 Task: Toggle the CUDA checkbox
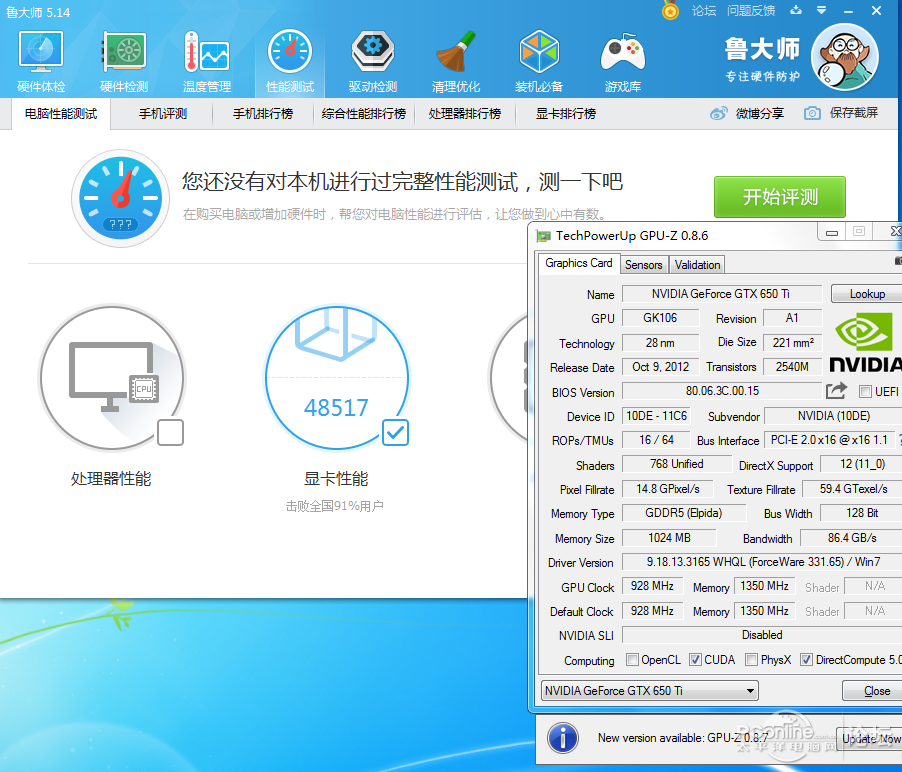pos(695,659)
